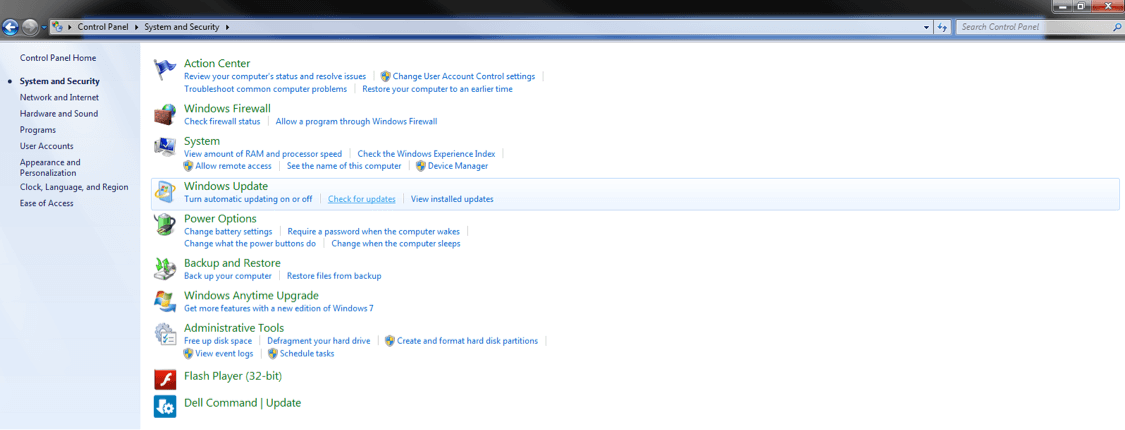
Task: Click the System computer icon
Action: tap(165, 146)
